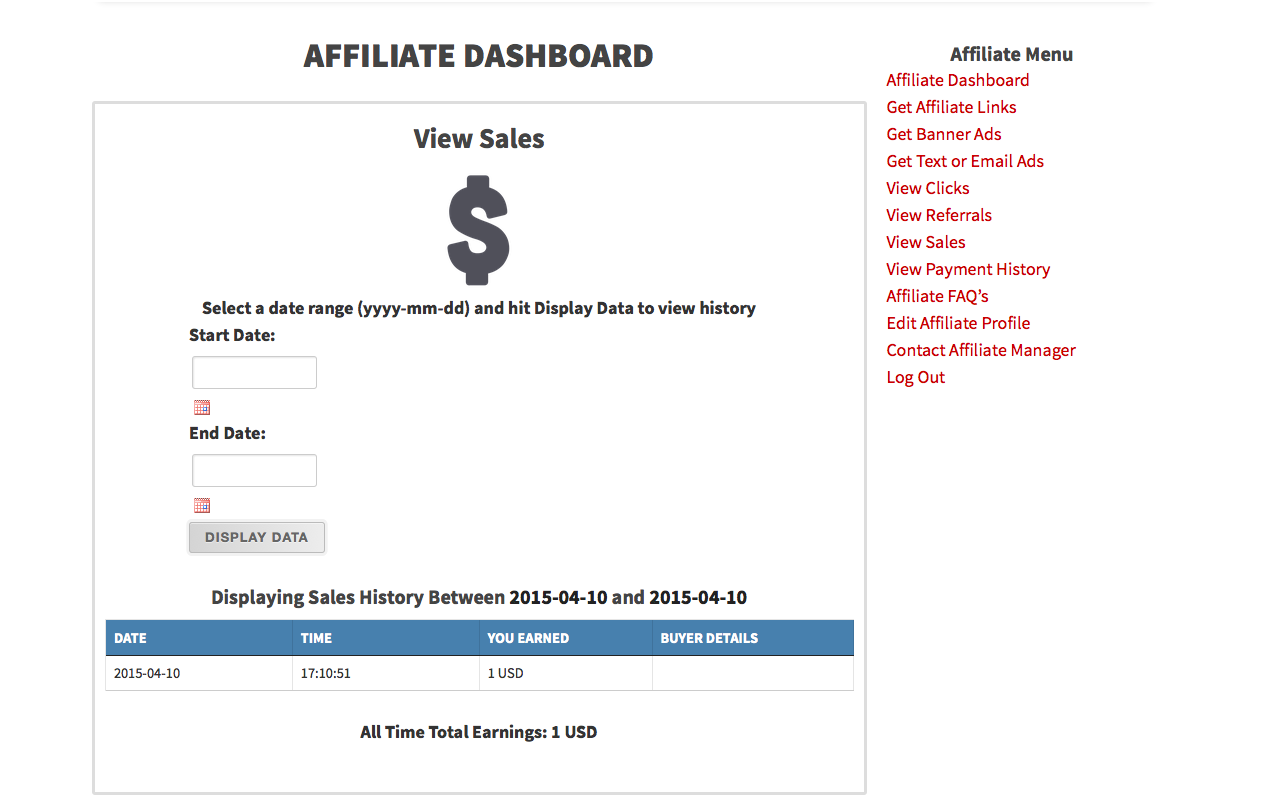Select the 17:10:51 time cell
Screen dimensions: 1285x796
coord(386,673)
